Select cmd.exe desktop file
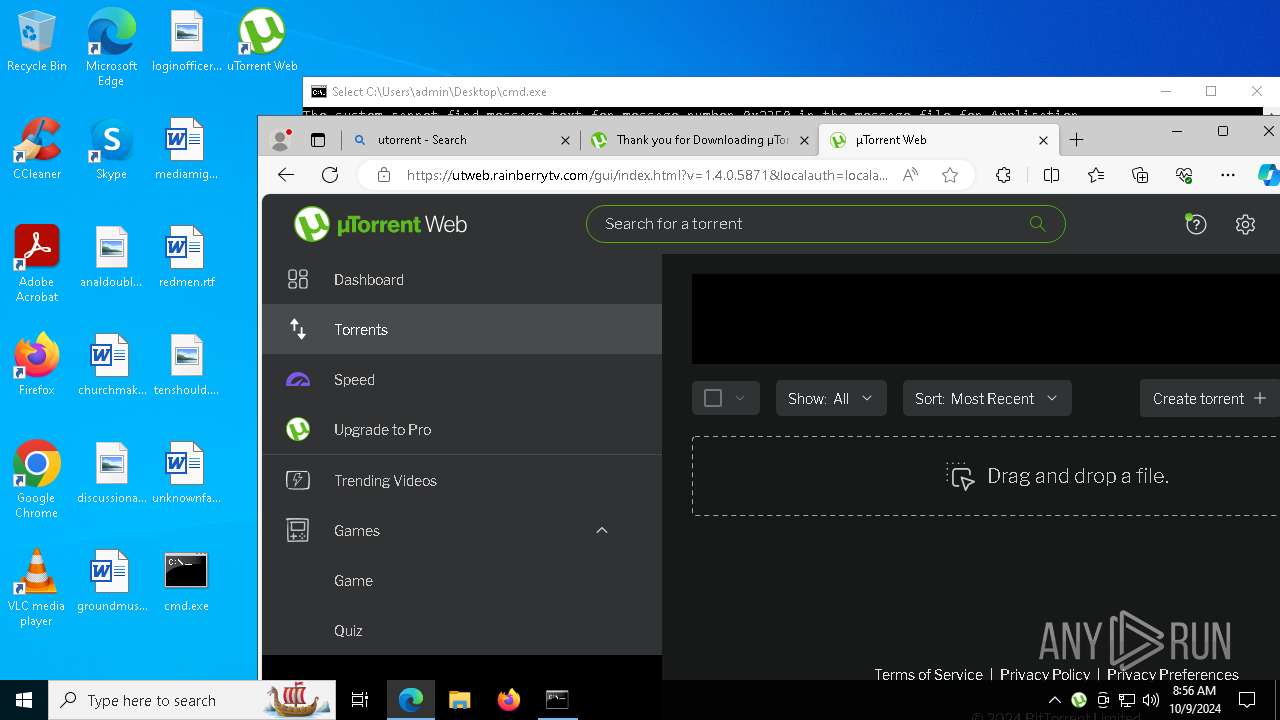This screenshot has width=1280, height=720. 186,580
